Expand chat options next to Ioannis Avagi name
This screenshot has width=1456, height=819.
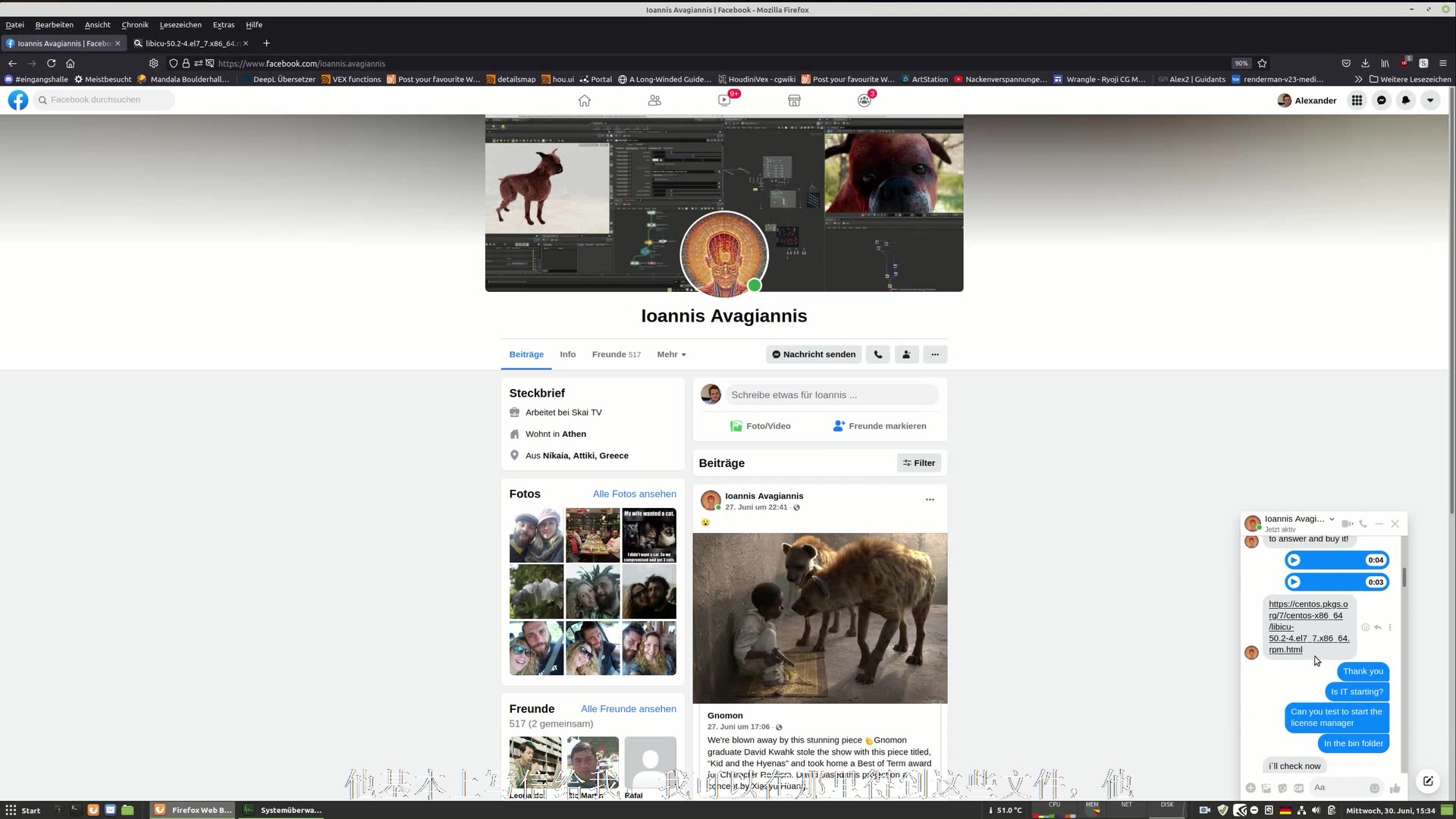click(1332, 519)
